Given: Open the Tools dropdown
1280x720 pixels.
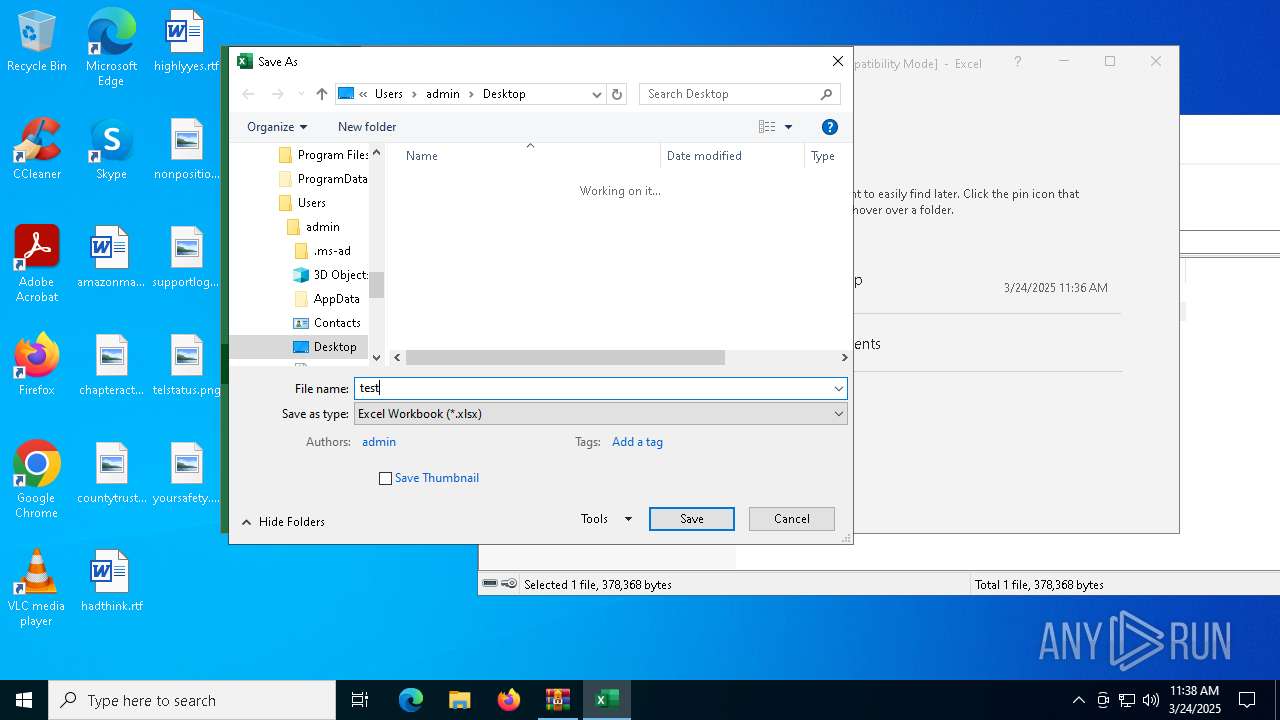Looking at the screenshot, I should (x=606, y=519).
